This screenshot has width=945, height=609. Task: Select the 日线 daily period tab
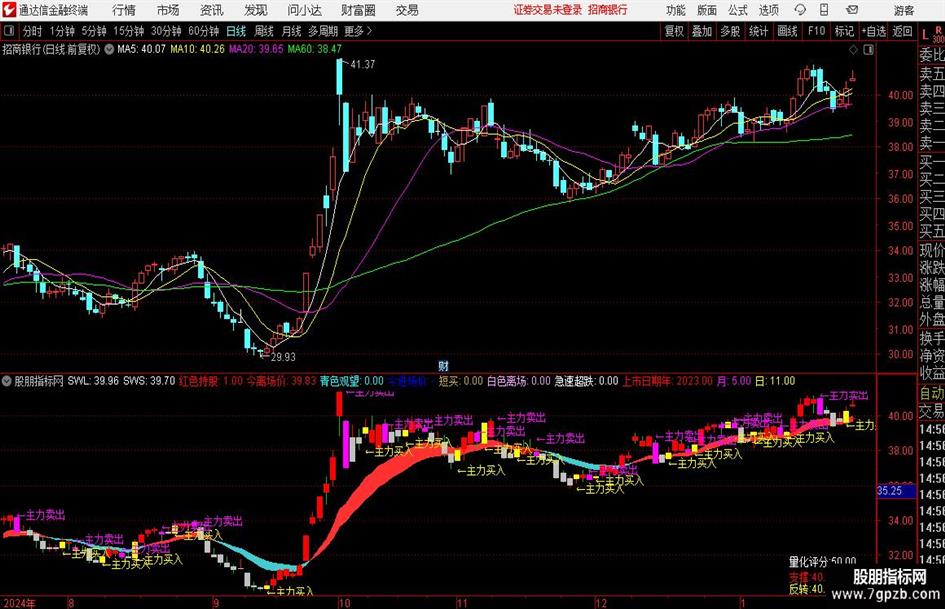(x=236, y=31)
